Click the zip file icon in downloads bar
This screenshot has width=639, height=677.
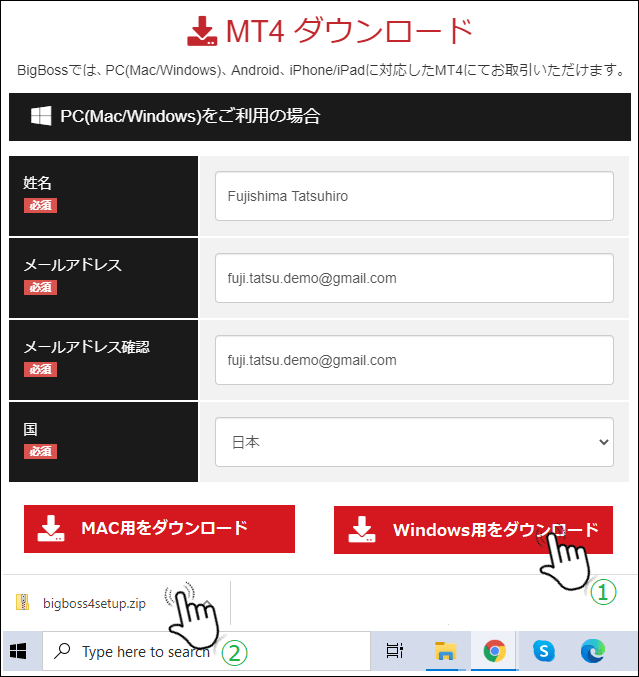pos(22,602)
